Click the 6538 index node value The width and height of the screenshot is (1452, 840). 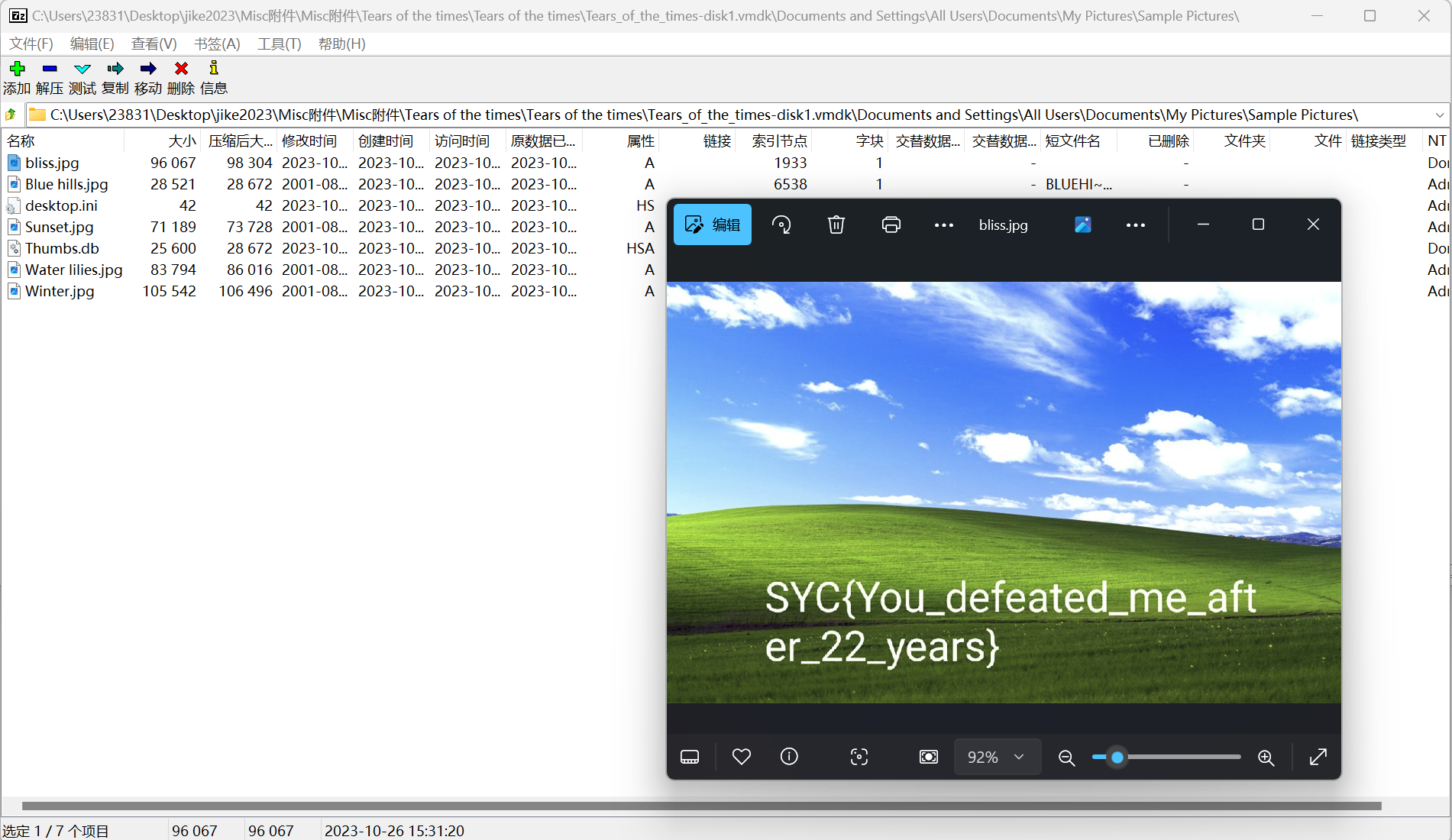[x=791, y=184]
